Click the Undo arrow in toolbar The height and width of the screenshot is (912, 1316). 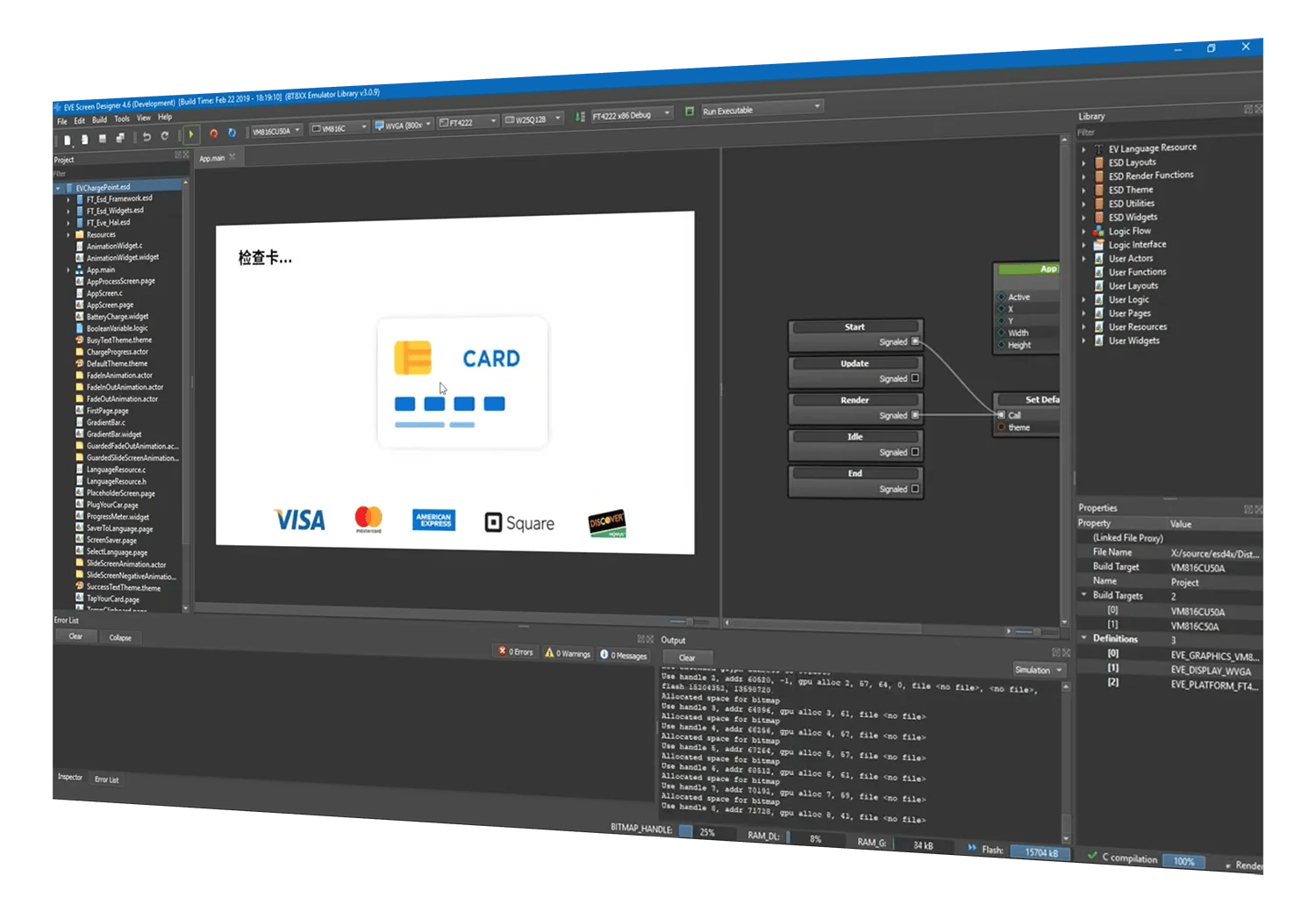click(147, 137)
